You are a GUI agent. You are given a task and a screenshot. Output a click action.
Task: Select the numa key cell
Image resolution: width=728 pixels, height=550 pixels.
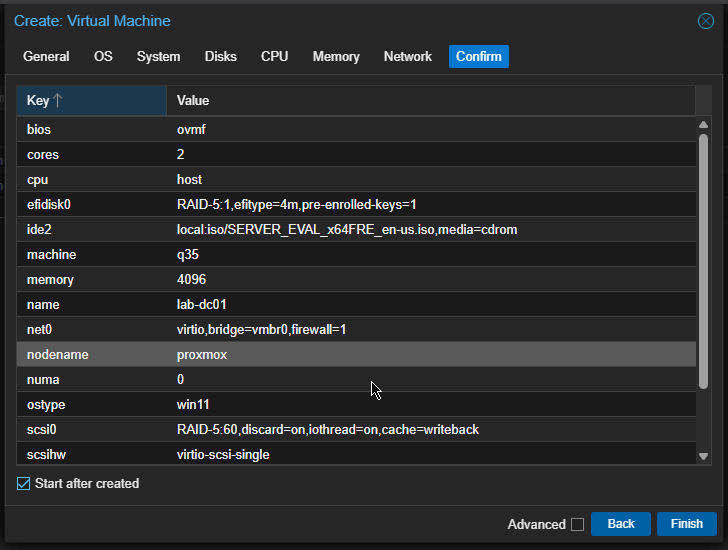coord(91,380)
